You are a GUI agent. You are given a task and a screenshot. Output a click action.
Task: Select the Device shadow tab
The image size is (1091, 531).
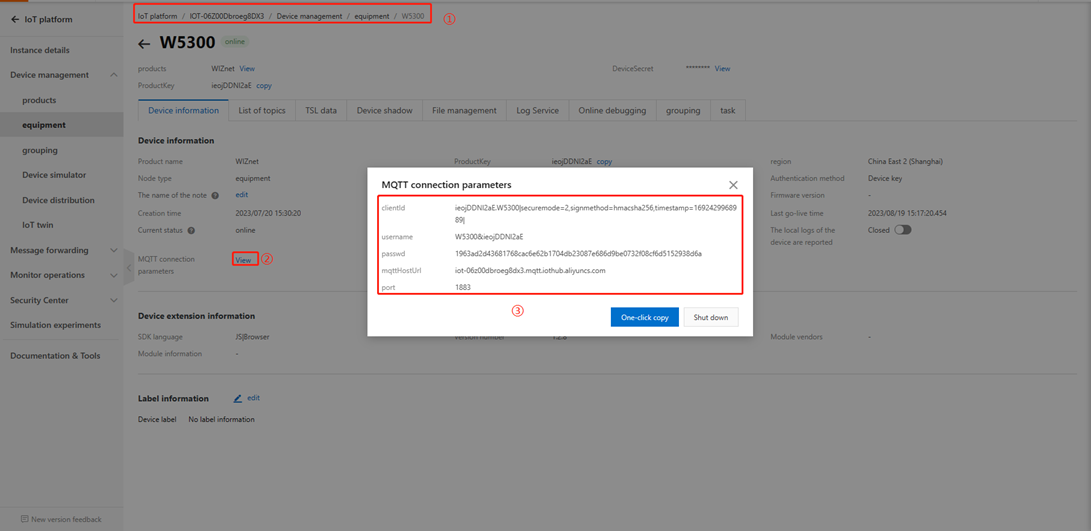384,111
